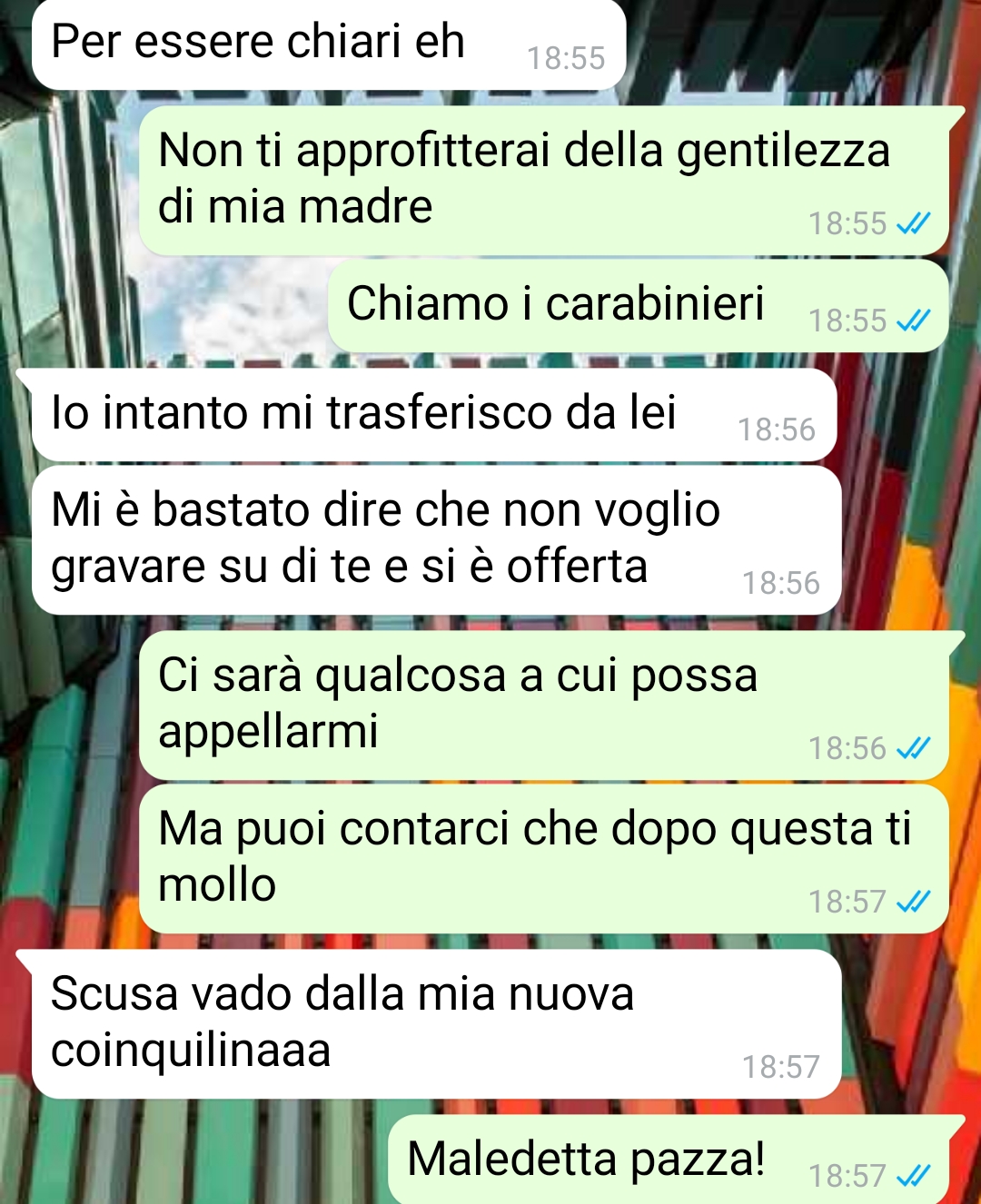The height and width of the screenshot is (1204, 981).
Task: Click the 18:57 timestamp on 'coinquilinaaa' message
Action: pyautogui.click(x=781, y=1067)
